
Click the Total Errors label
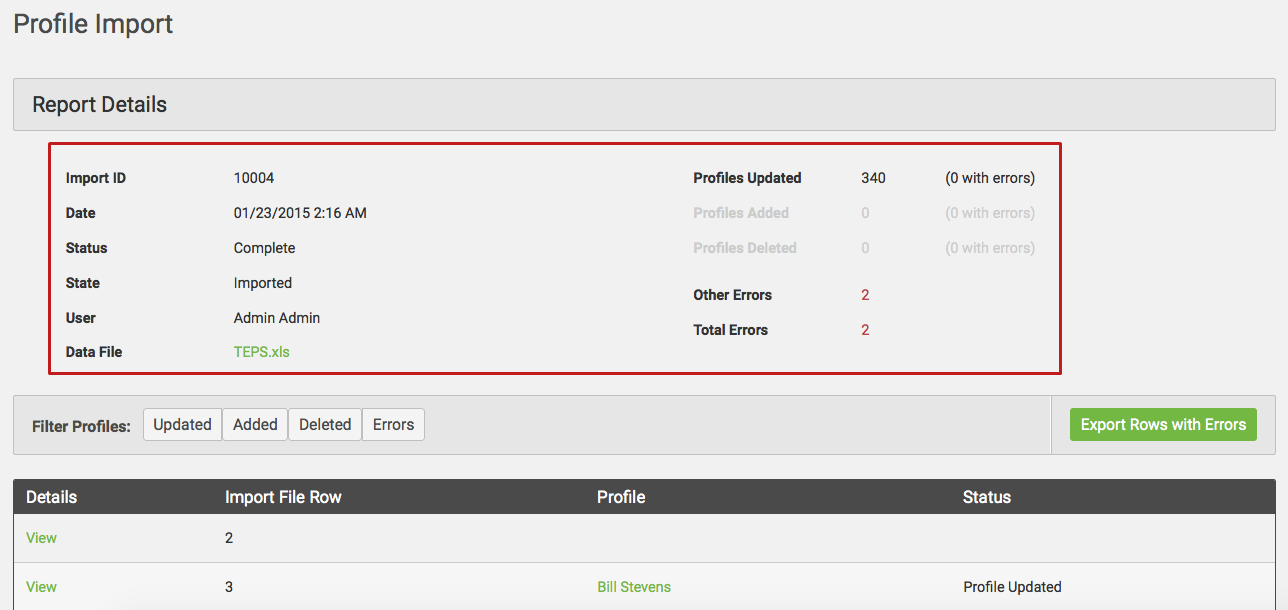coord(731,330)
